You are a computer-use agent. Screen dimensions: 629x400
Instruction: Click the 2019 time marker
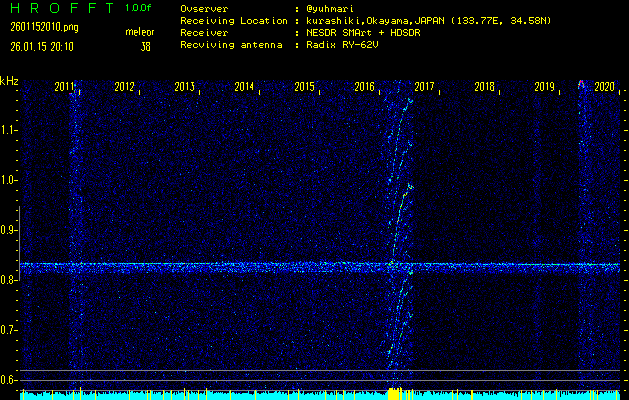coord(544,87)
